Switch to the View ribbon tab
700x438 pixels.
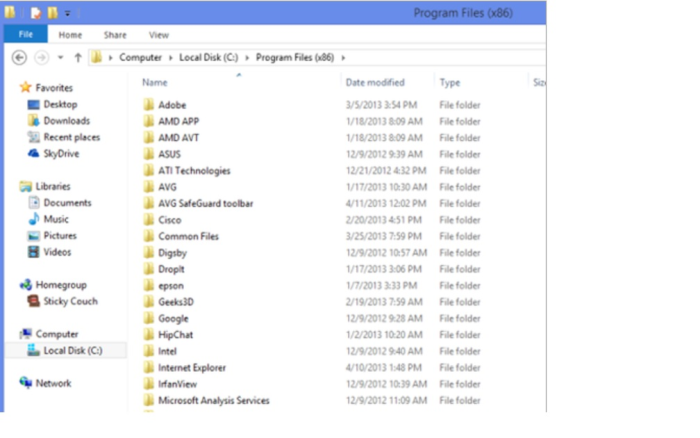pos(158,35)
